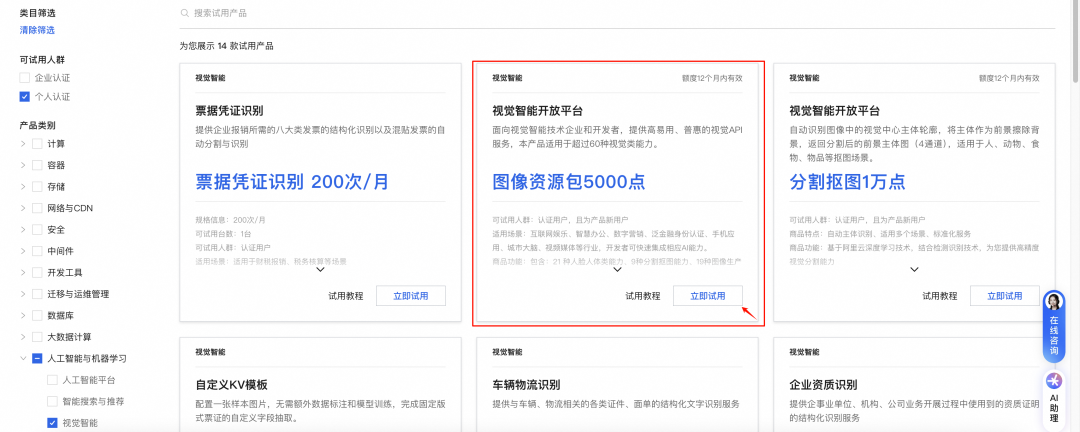Toggle the 人工智能与机器学习 checkbox

pos(37,358)
